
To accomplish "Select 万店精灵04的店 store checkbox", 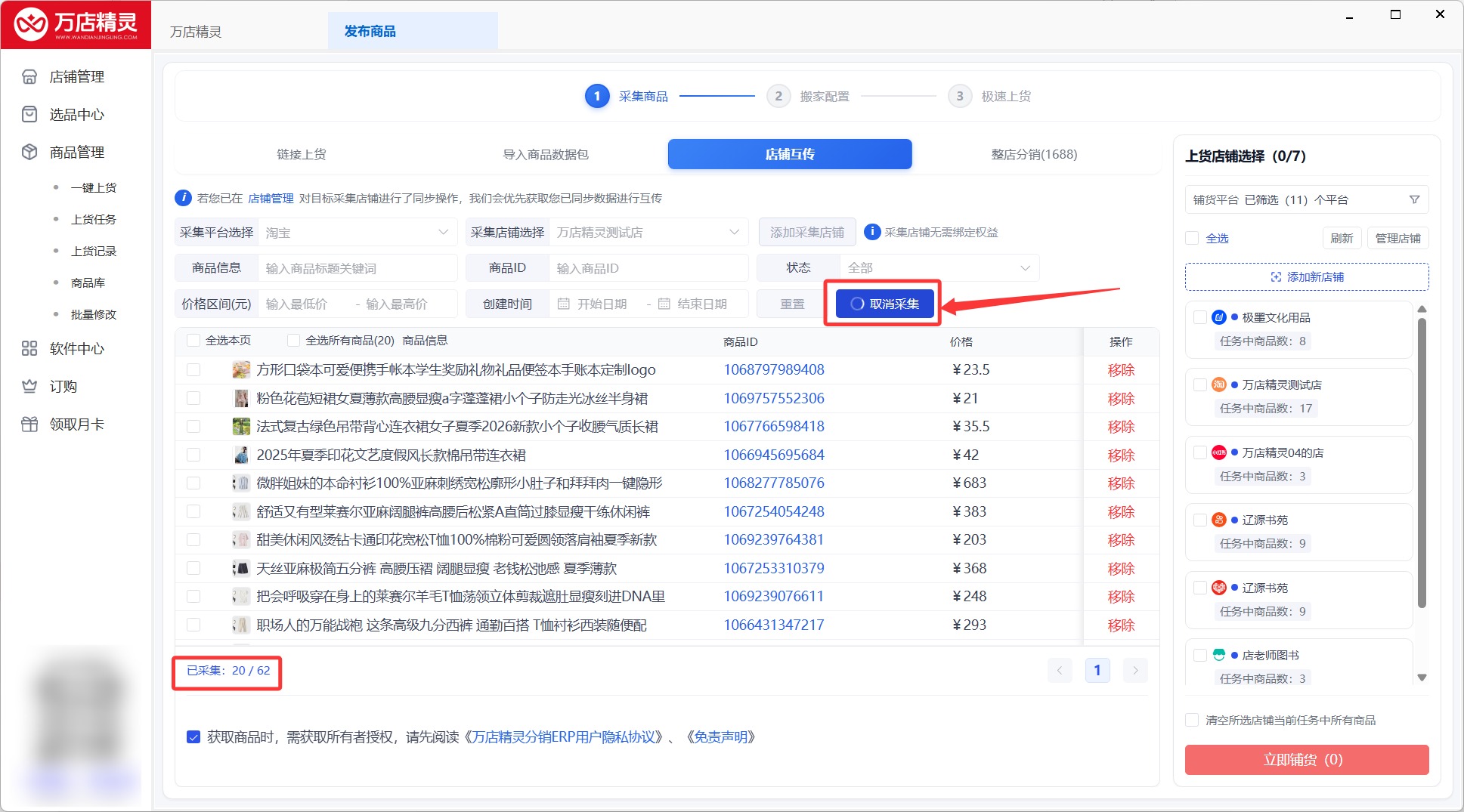I will click(x=1199, y=452).
